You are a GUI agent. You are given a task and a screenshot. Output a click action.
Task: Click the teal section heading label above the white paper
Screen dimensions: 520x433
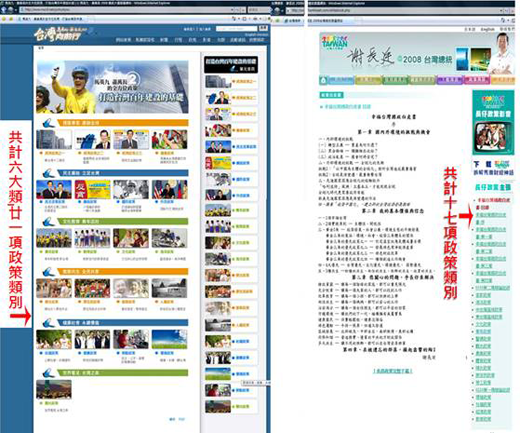click(x=332, y=95)
